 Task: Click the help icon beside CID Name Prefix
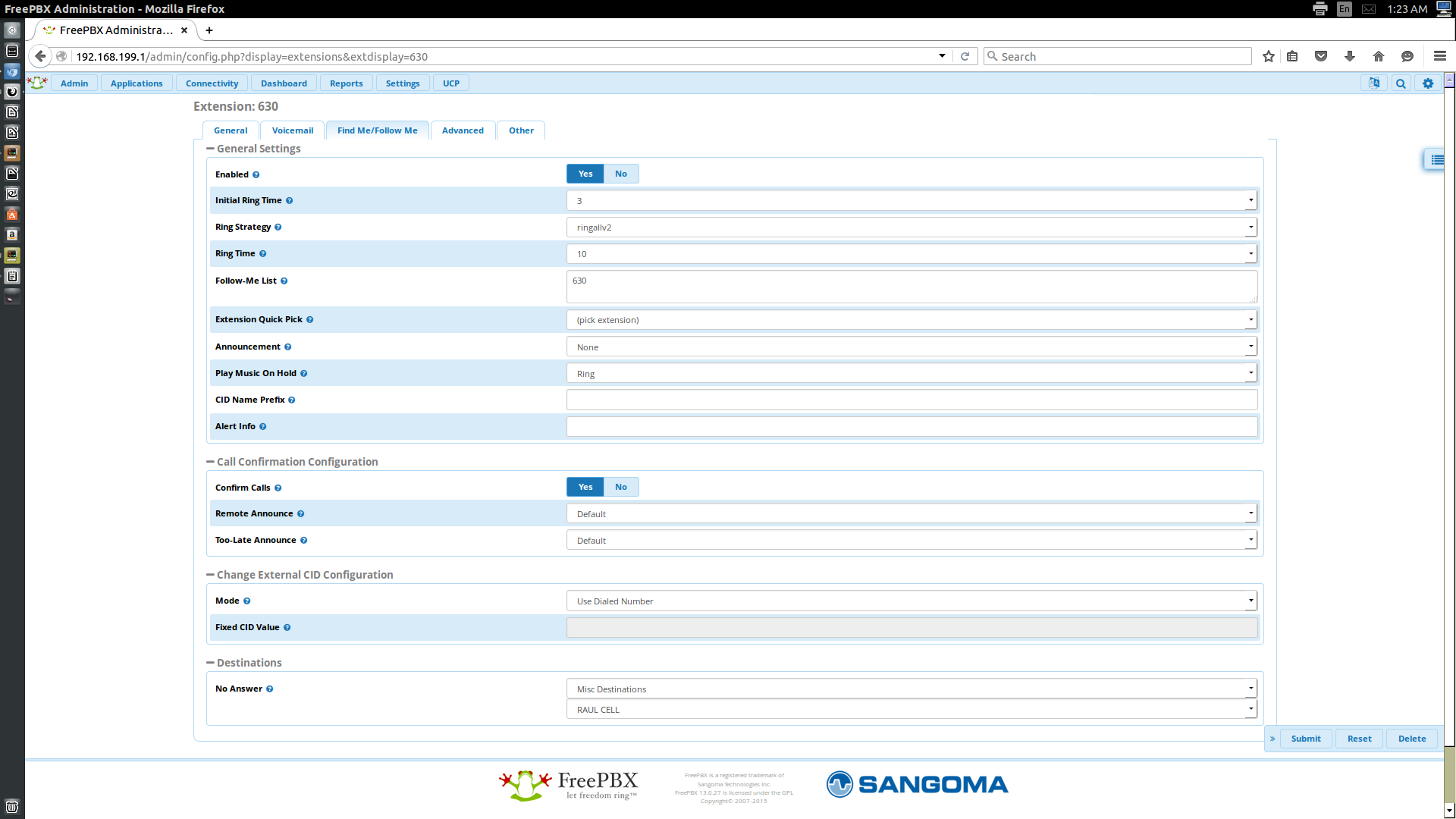(x=291, y=400)
